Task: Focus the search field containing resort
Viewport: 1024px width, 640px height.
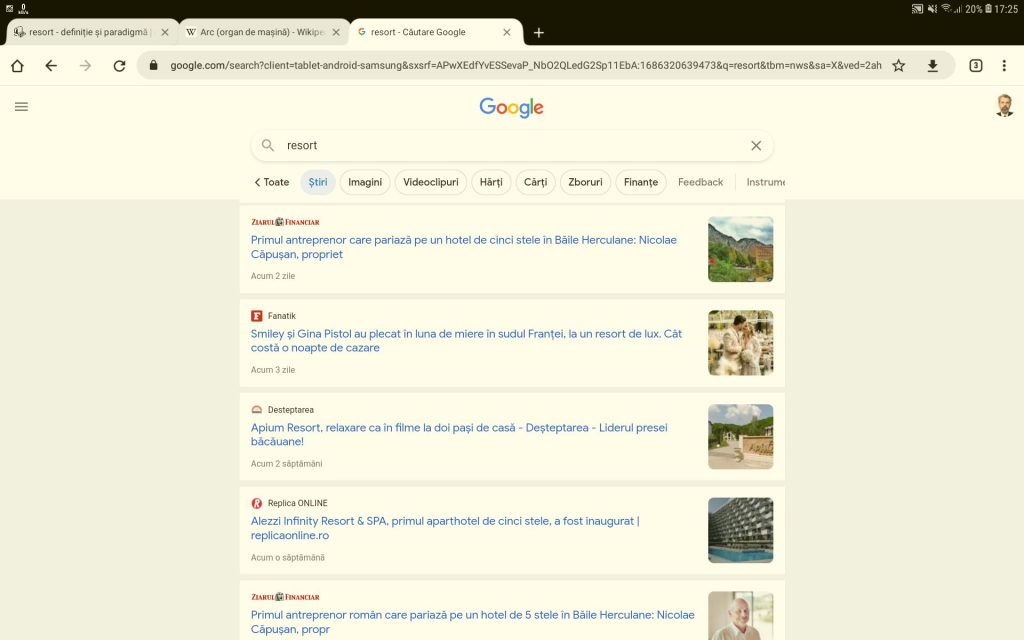Action: point(500,146)
